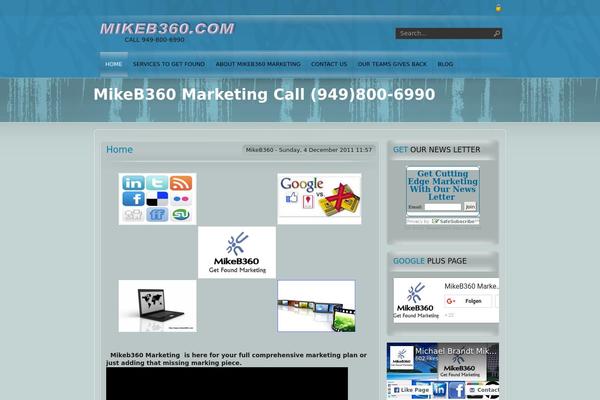The width and height of the screenshot is (600, 400).
Task: Open the MikeB360 Get Found Marketing logo
Action: [x=237, y=252]
